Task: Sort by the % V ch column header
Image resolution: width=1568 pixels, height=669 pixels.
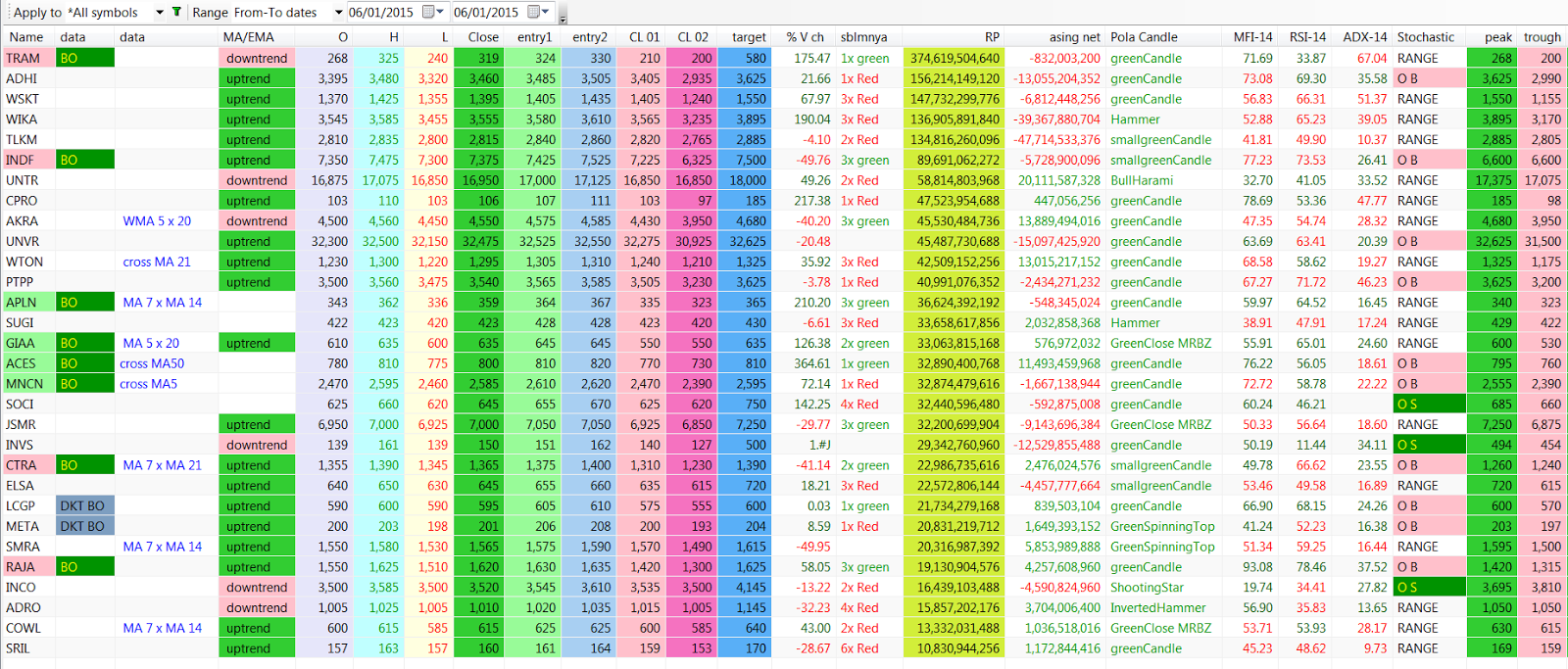Action: pyautogui.click(x=805, y=37)
